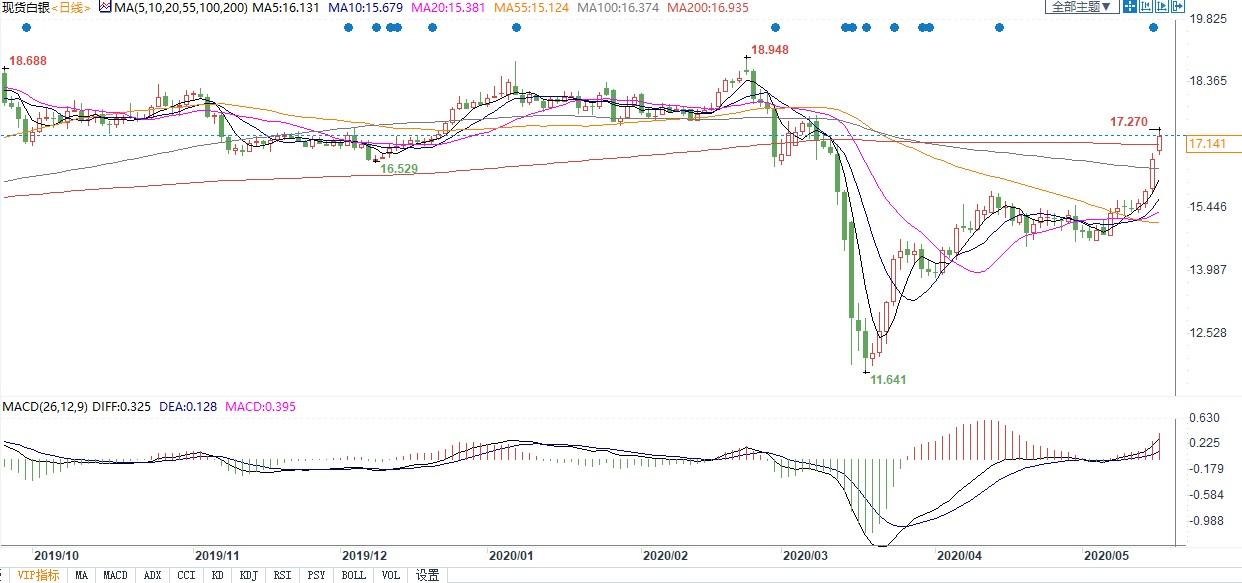Click the DIFF:0.325 value
Viewport: 1242px width, 583px height.
pos(122,407)
